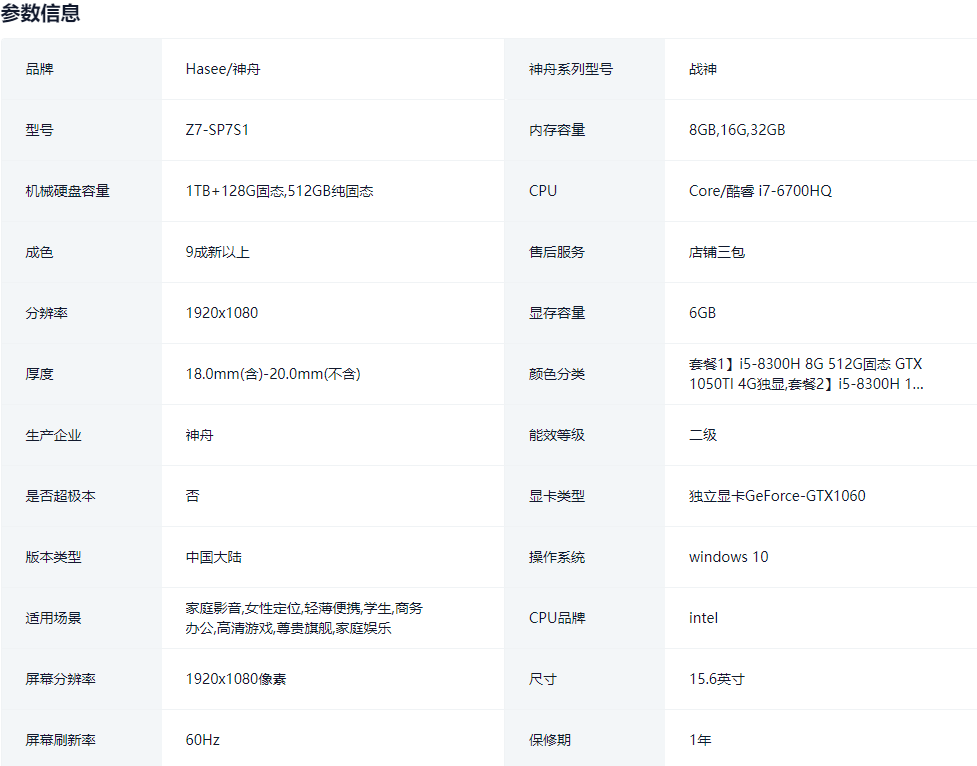Click the value '1920x1080像素'
Viewport: 977px width, 766px height.
236,679
